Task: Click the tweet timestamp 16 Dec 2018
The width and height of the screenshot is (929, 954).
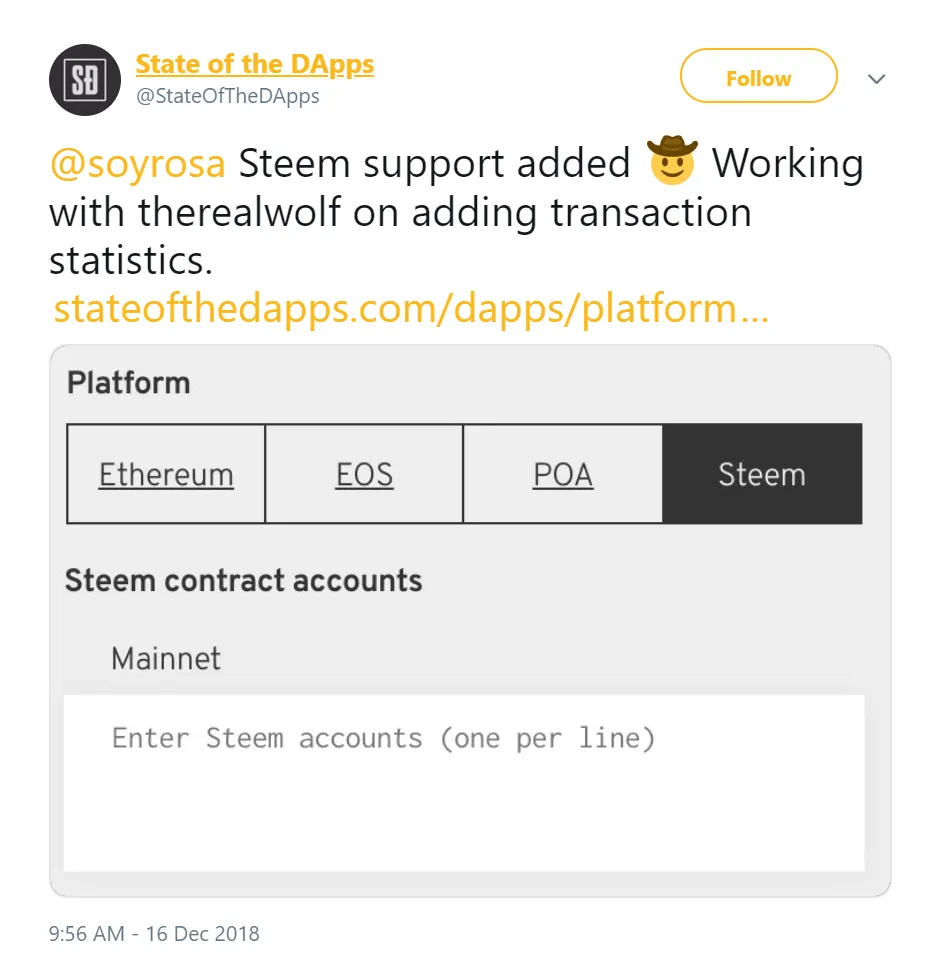Action: click(154, 934)
